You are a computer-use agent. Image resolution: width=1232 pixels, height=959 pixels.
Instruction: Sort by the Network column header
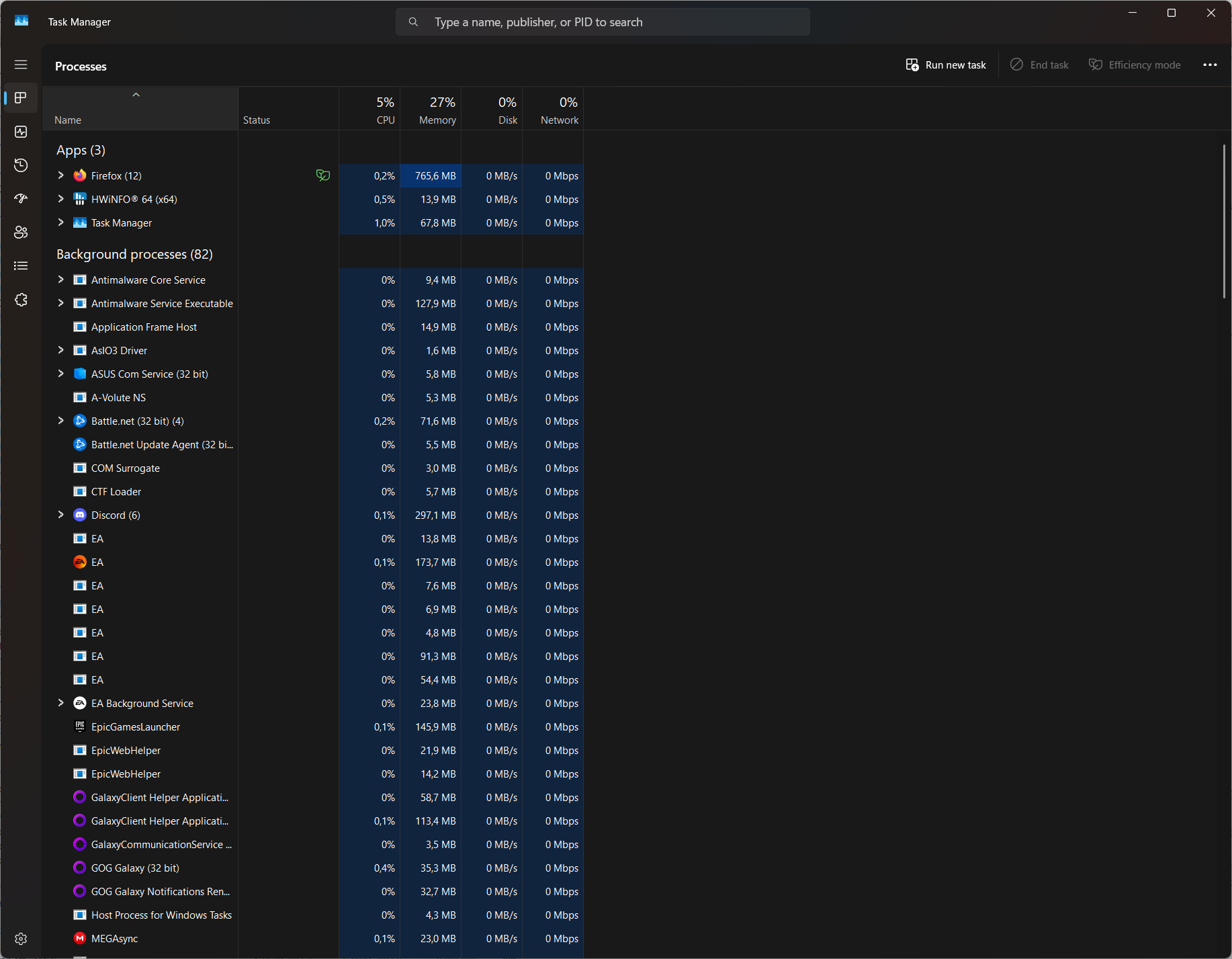point(553,109)
